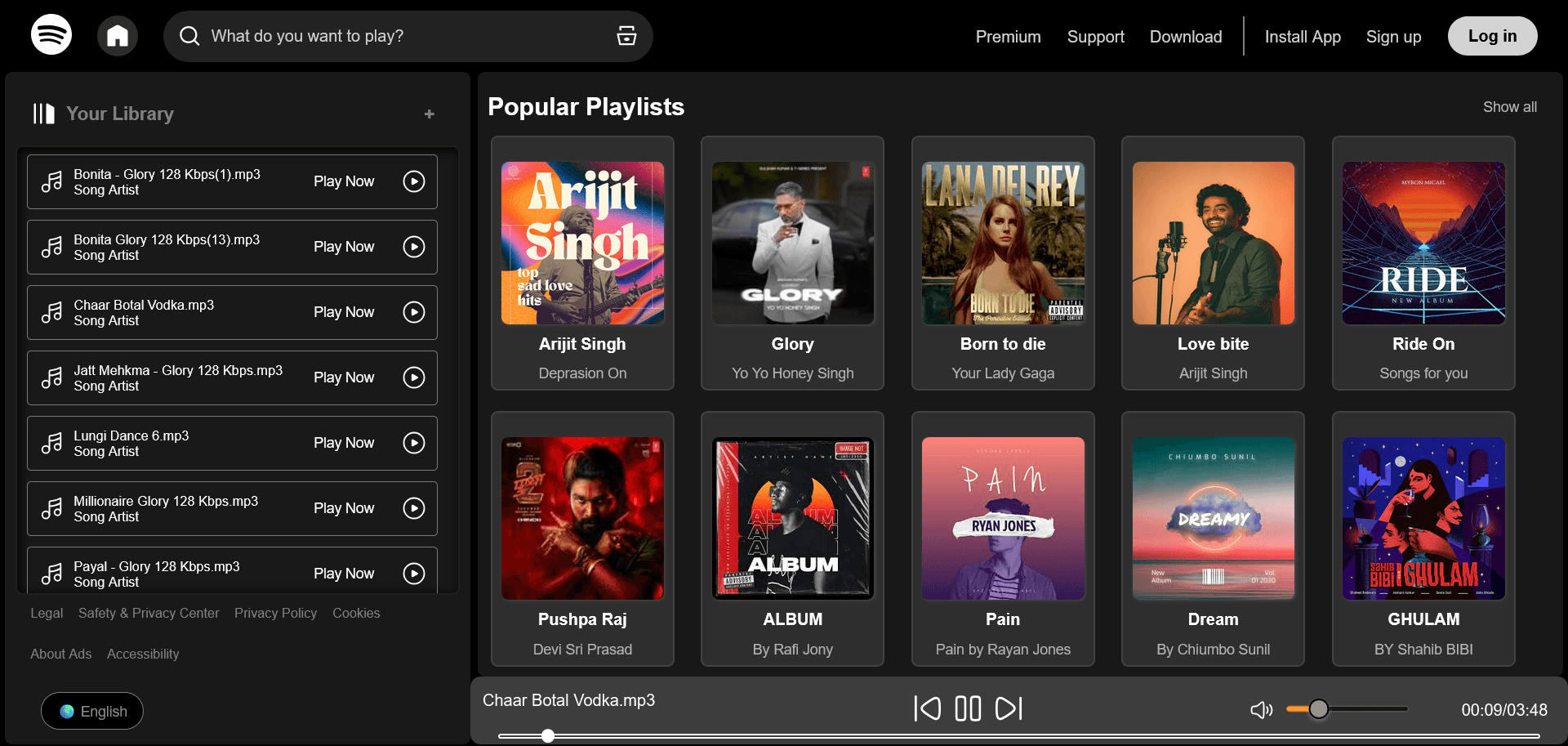
Task: Mute the volume speaker icon
Action: point(1261,710)
